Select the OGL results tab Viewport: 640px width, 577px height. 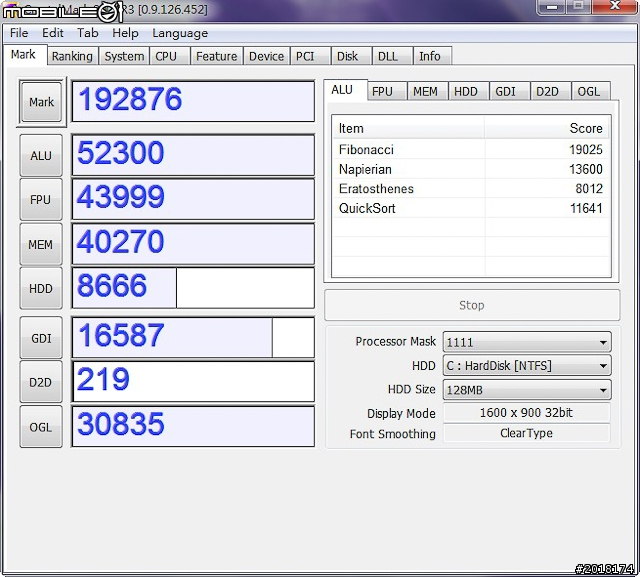pyautogui.click(x=589, y=91)
